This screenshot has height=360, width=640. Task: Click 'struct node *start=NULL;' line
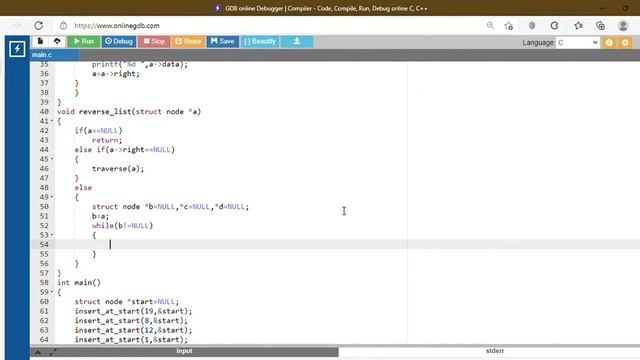[127, 302]
